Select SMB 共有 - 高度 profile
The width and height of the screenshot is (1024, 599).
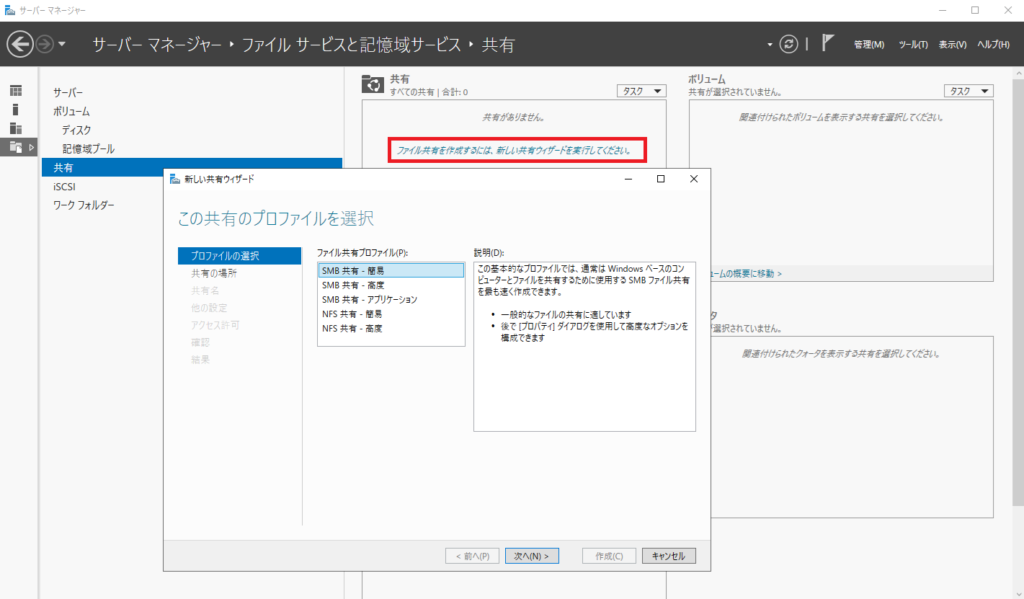(352, 285)
